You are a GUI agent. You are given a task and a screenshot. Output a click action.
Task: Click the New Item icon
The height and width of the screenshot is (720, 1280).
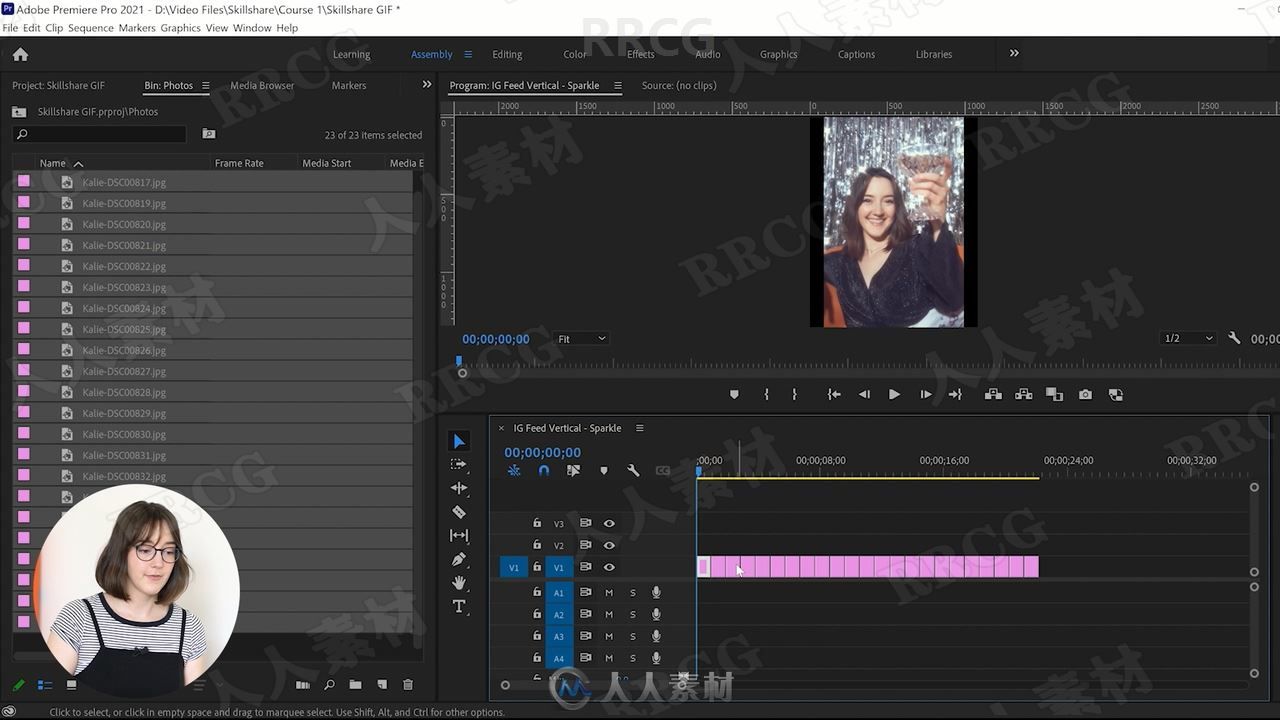tap(381, 685)
